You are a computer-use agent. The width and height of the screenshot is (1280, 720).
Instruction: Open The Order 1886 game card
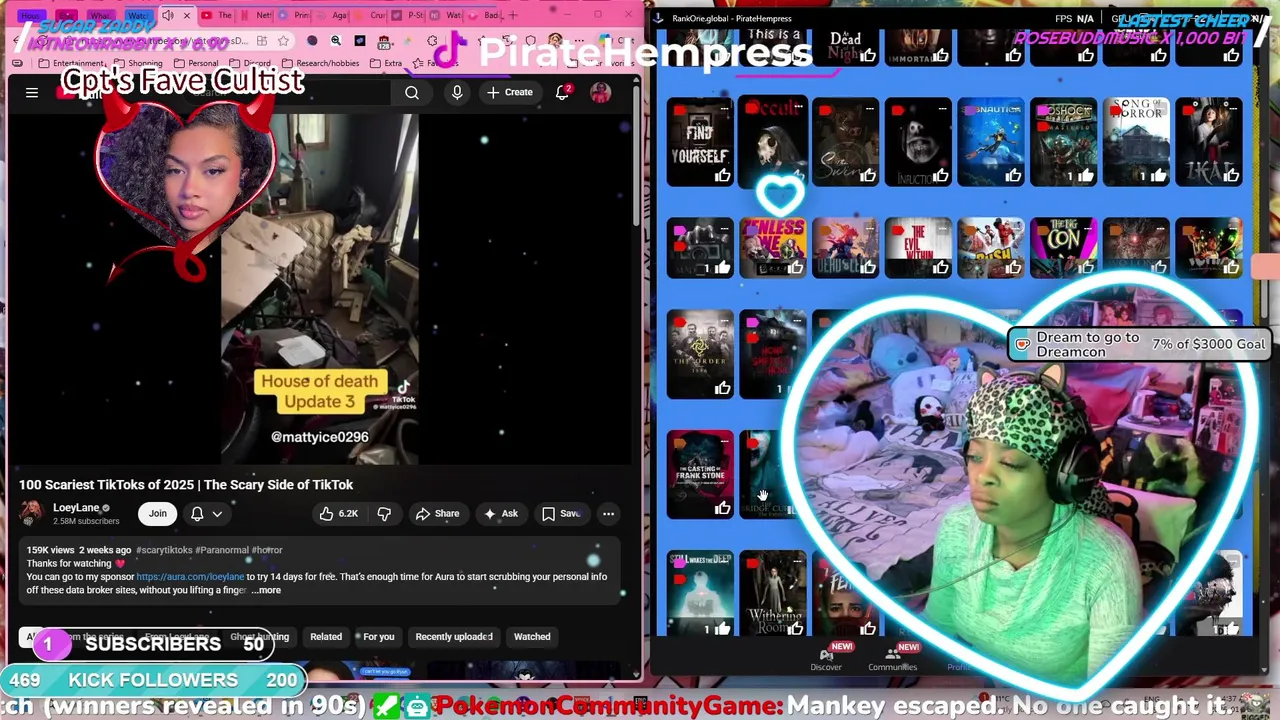pyautogui.click(x=700, y=354)
